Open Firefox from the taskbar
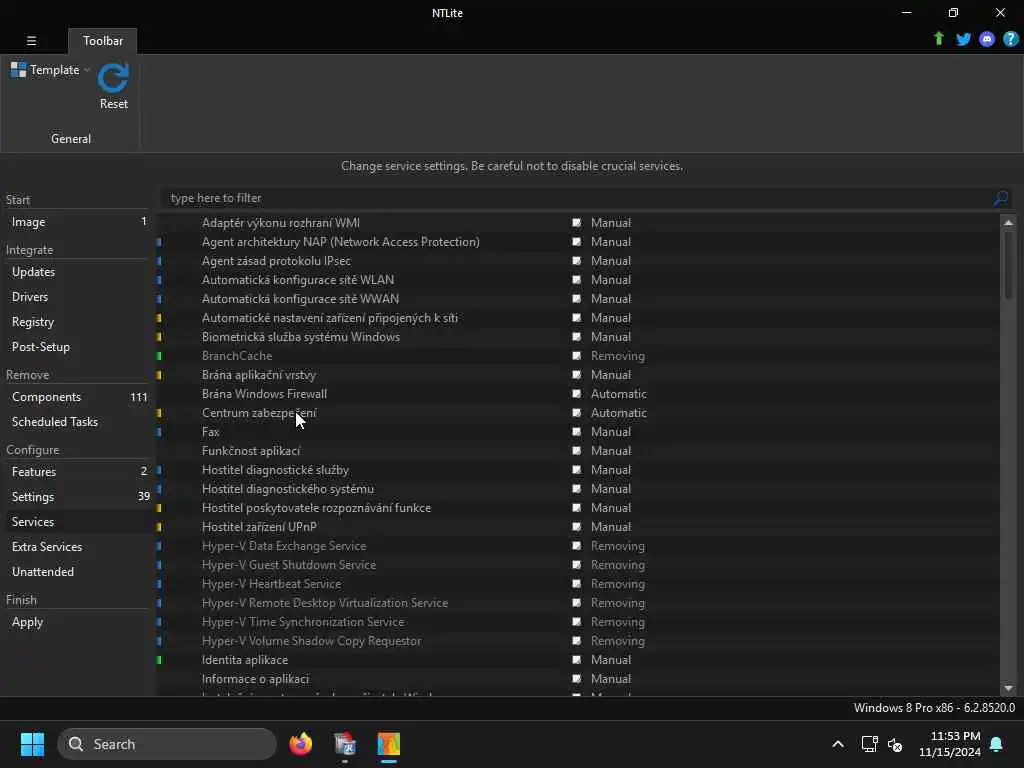Screen dimensions: 1024x768 [300, 744]
